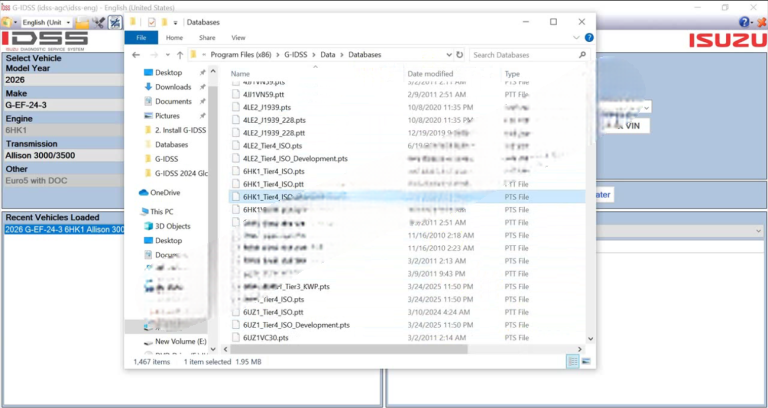Select G-IDSS in the address breadcrumb

coord(296,55)
